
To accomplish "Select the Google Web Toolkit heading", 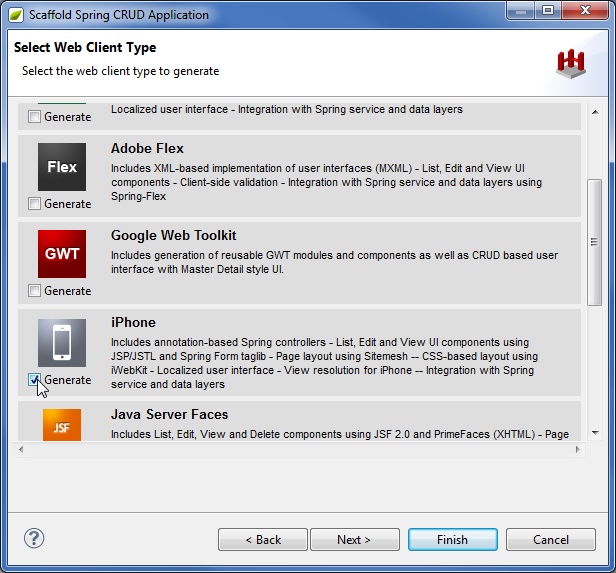I will (x=174, y=235).
